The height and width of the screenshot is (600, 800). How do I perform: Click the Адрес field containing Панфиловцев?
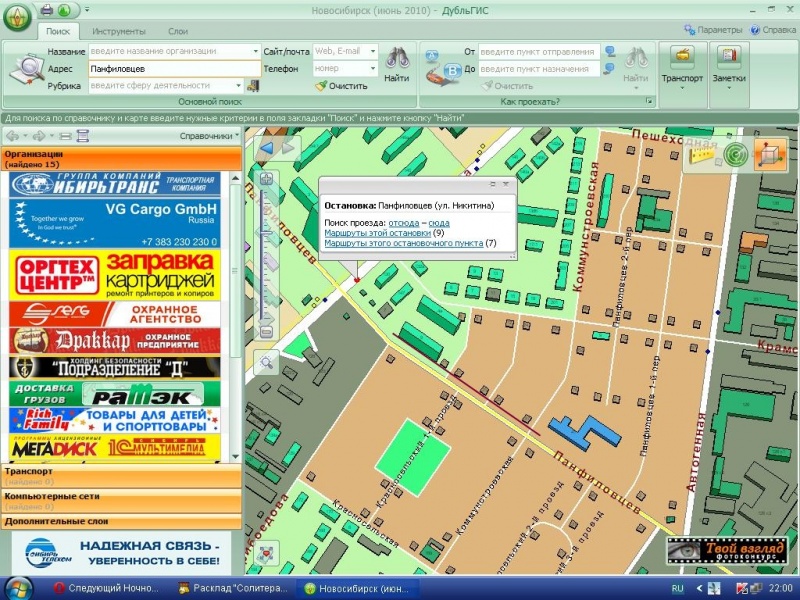(x=174, y=68)
